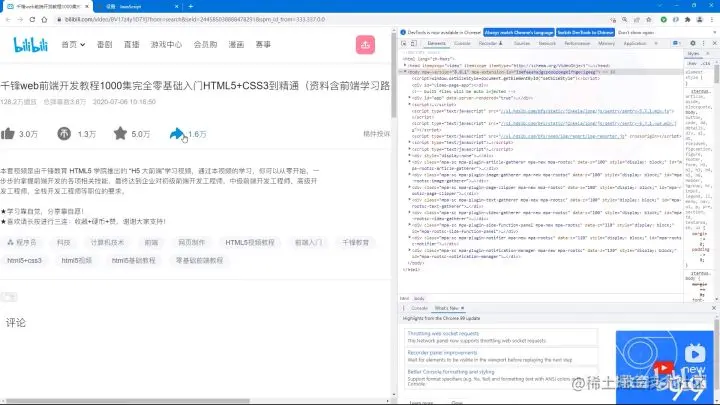Image resolution: width=720 pixels, height=405 pixels.
Task: Click the page horizontal scrollbar
Action: [x=128, y=401]
